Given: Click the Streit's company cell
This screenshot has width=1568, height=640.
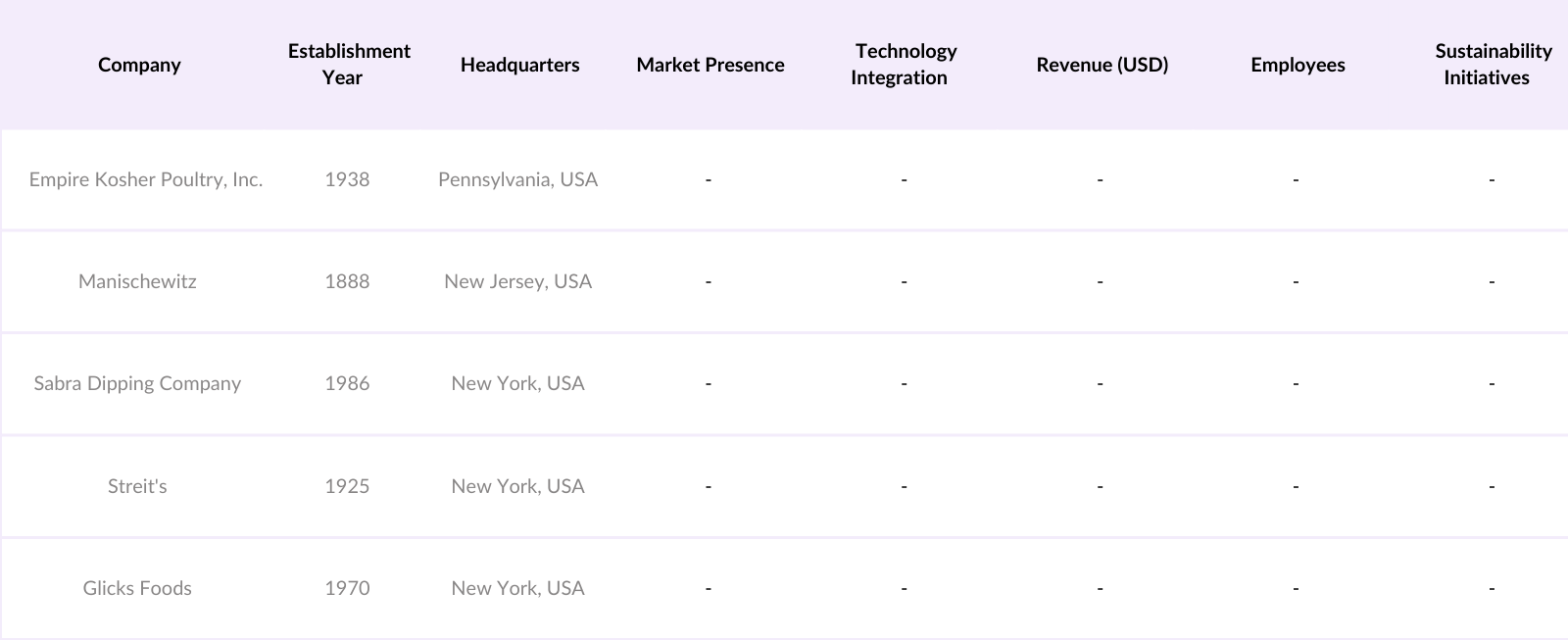Looking at the screenshot, I should pos(137,486).
